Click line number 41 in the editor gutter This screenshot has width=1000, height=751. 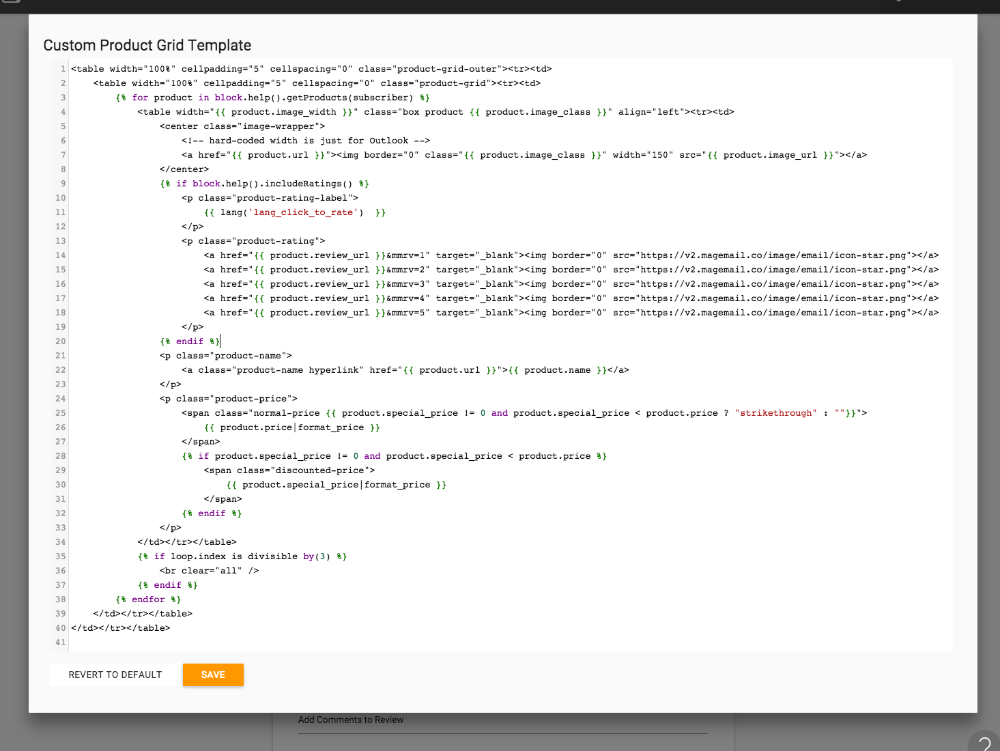point(61,642)
